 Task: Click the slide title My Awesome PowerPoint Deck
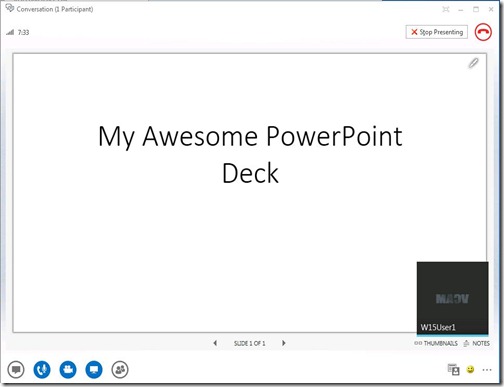[x=250, y=155]
